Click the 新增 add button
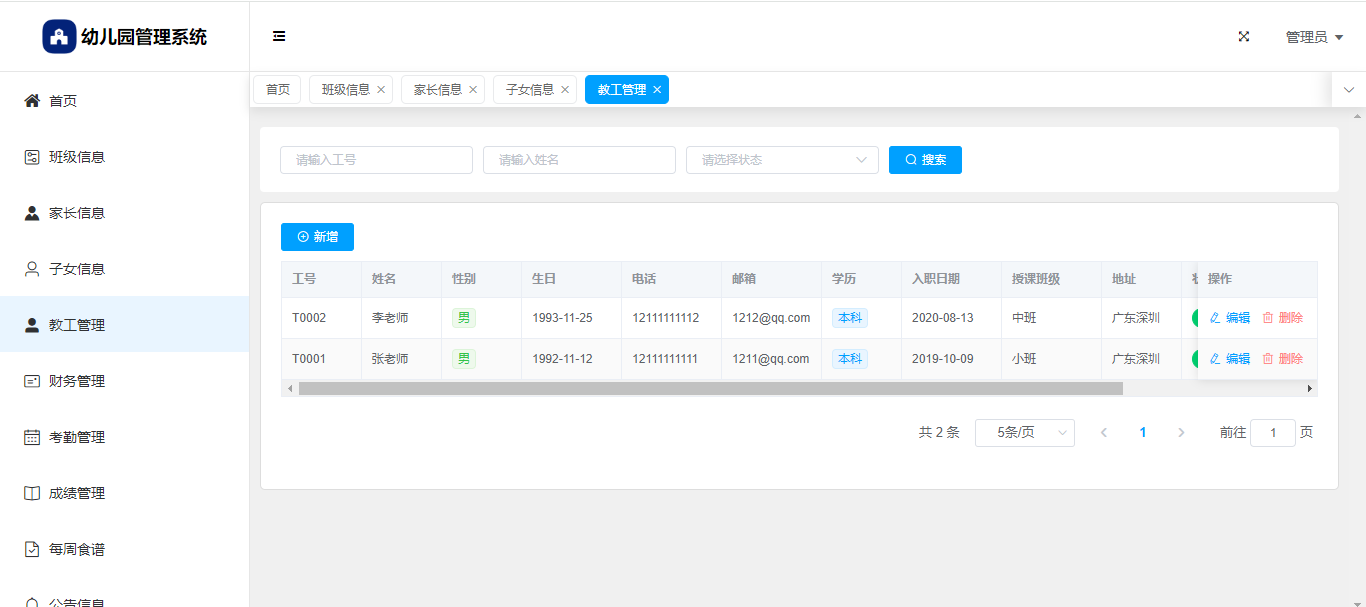Image resolution: width=1366 pixels, height=607 pixels. pos(317,237)
